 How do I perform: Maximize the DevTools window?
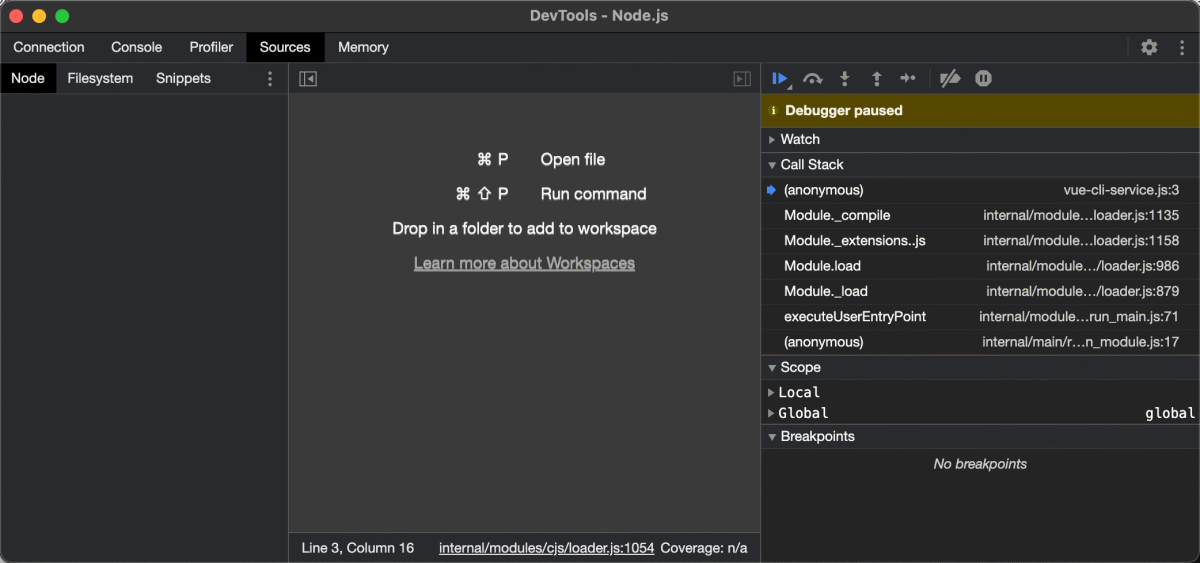point(62,16)
